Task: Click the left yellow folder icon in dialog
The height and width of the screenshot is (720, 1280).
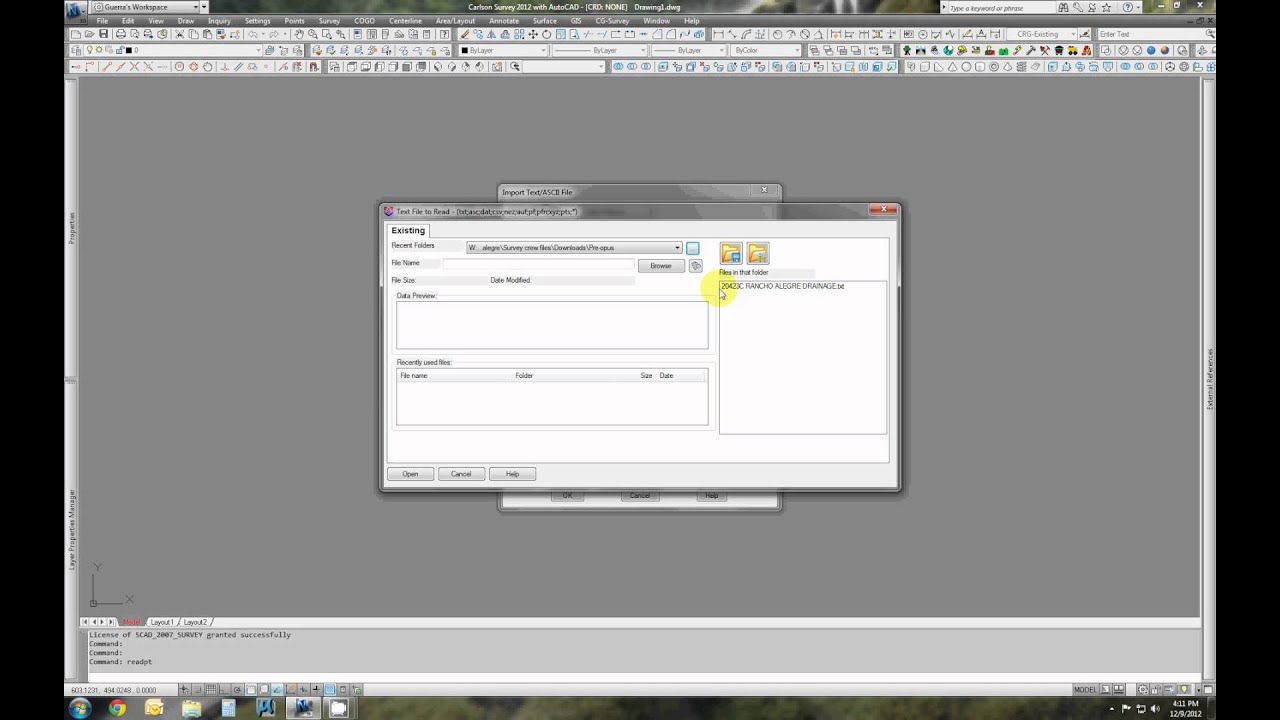Action: [x=731, y=253]
